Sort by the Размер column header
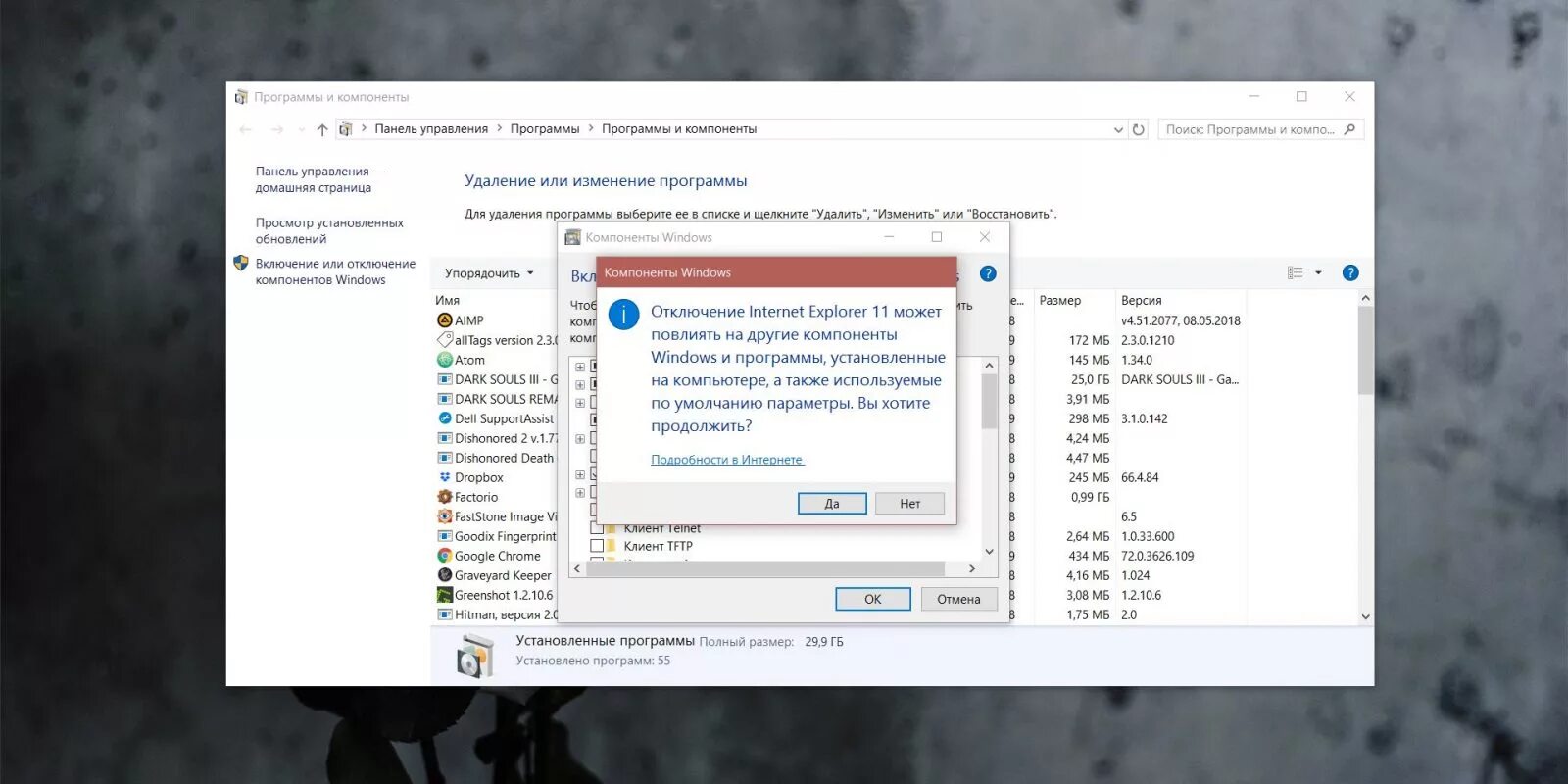 1060,301
